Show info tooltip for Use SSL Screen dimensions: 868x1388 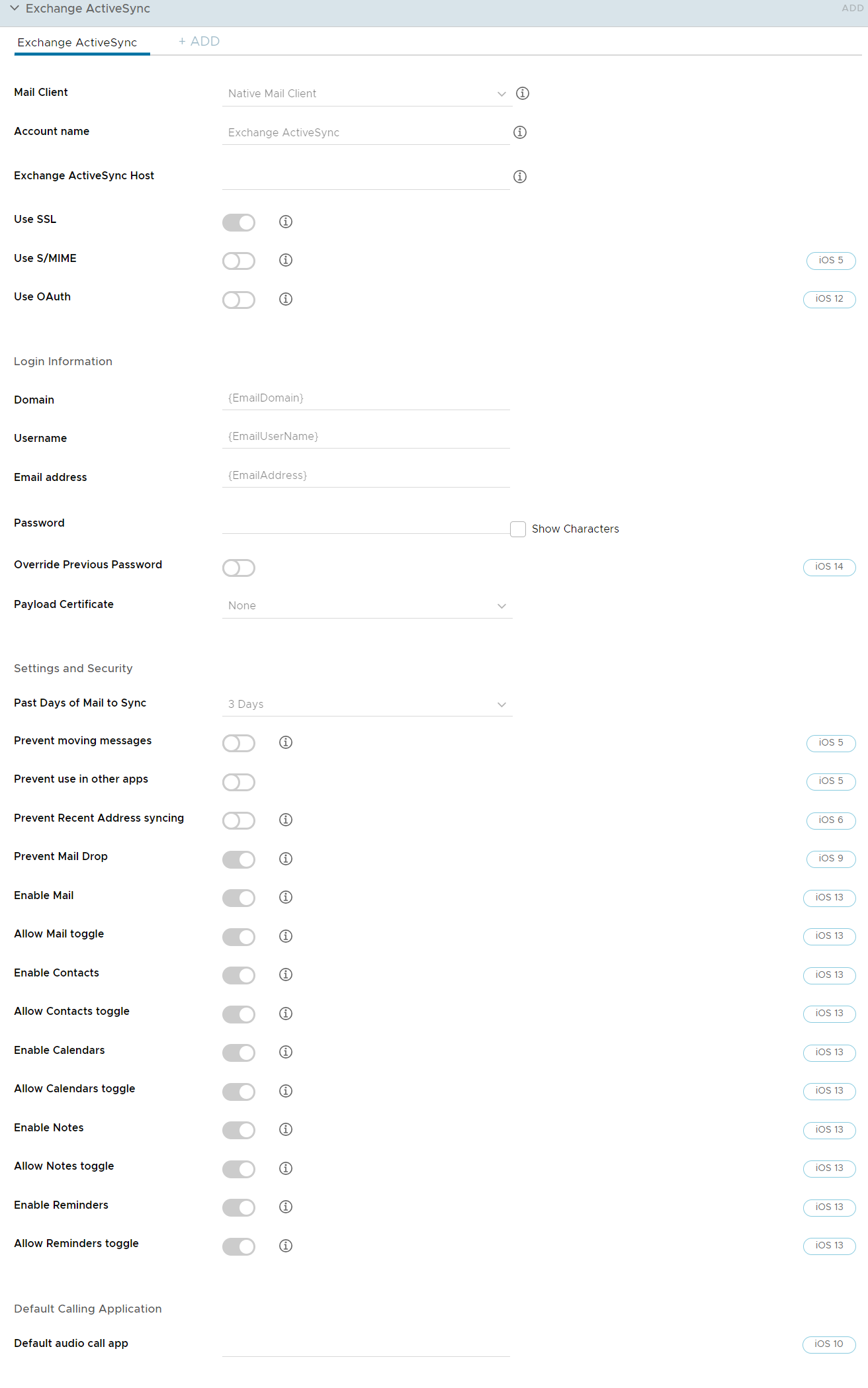click(286, 222)
